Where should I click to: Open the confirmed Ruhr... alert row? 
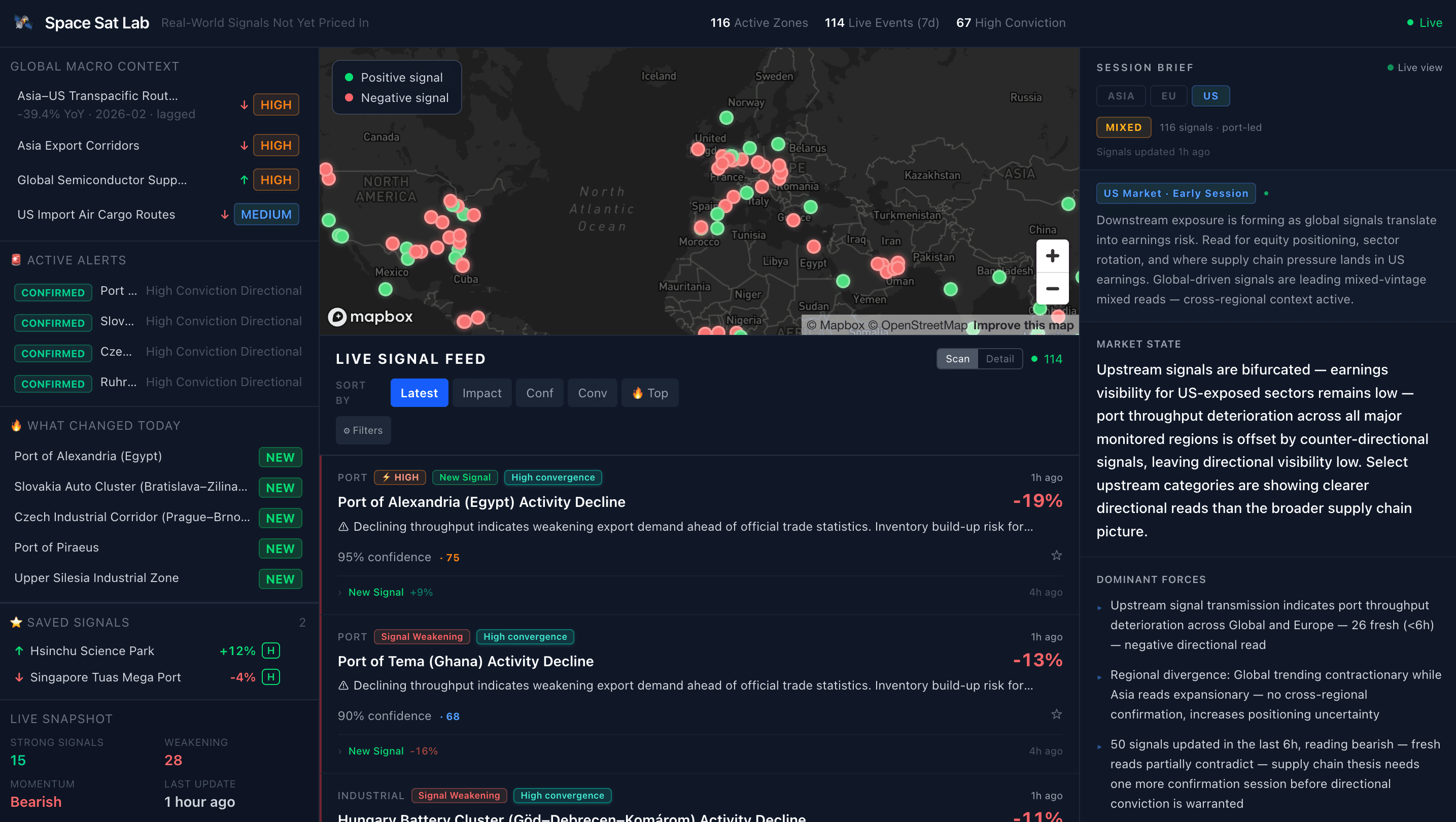158,383
